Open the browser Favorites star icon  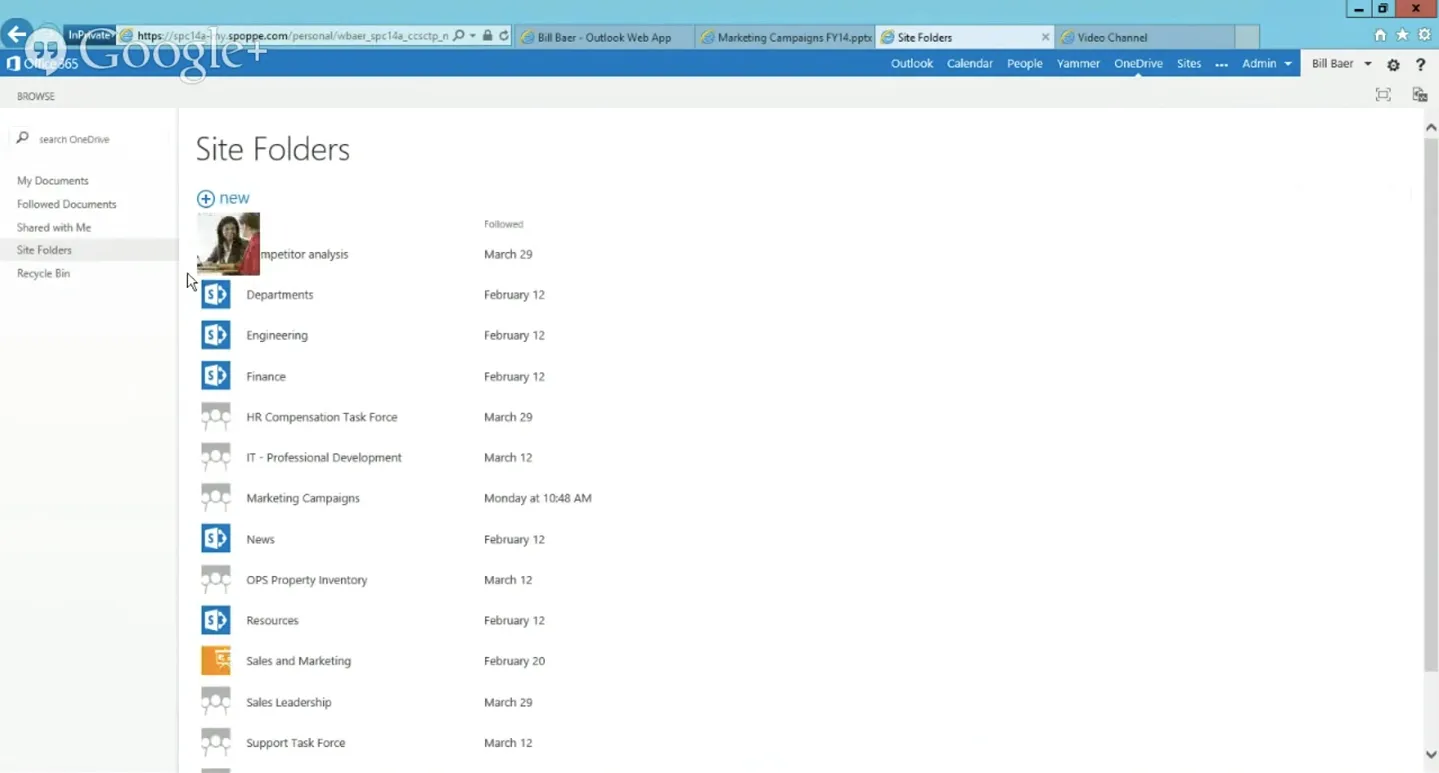1403,35
